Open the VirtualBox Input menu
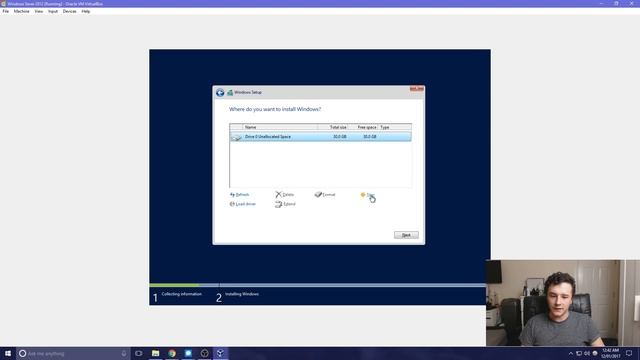640x360 pixels. 53,11
